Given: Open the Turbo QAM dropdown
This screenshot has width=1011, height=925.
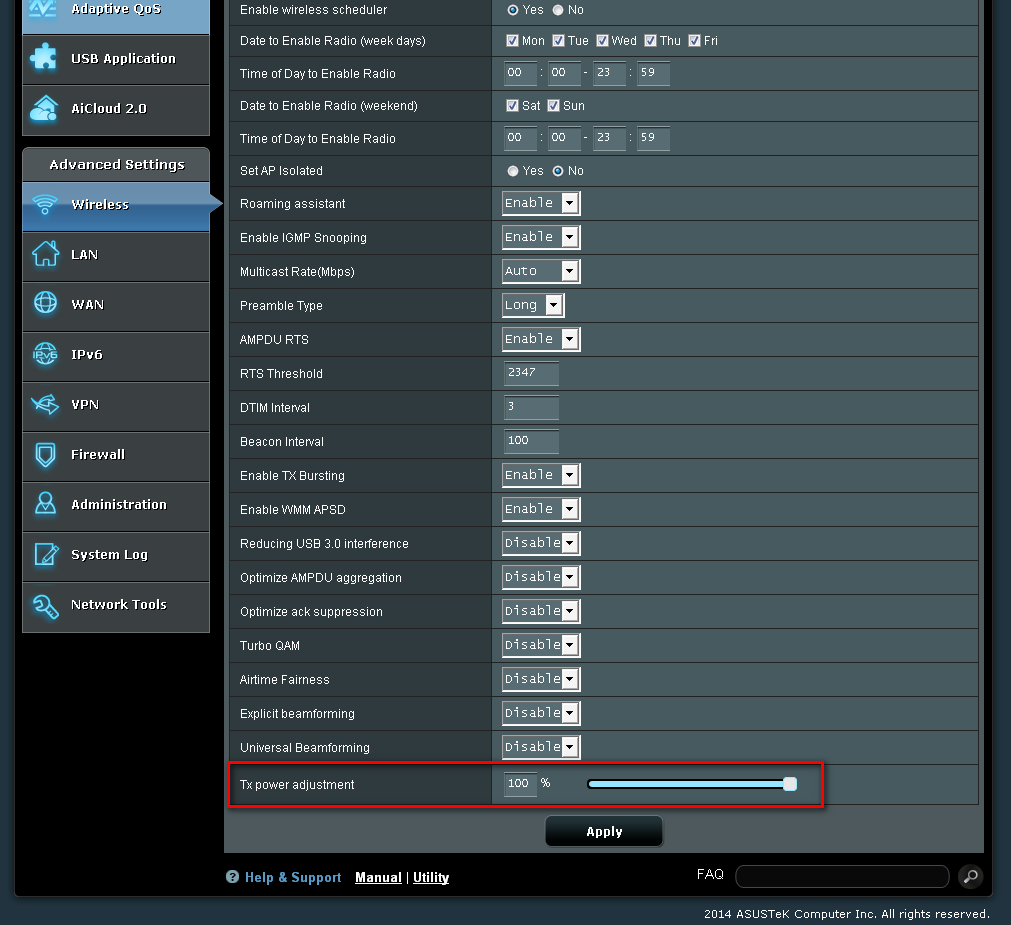Looking at the screenshot, I should pyautogui.click(x=540, y=645).
